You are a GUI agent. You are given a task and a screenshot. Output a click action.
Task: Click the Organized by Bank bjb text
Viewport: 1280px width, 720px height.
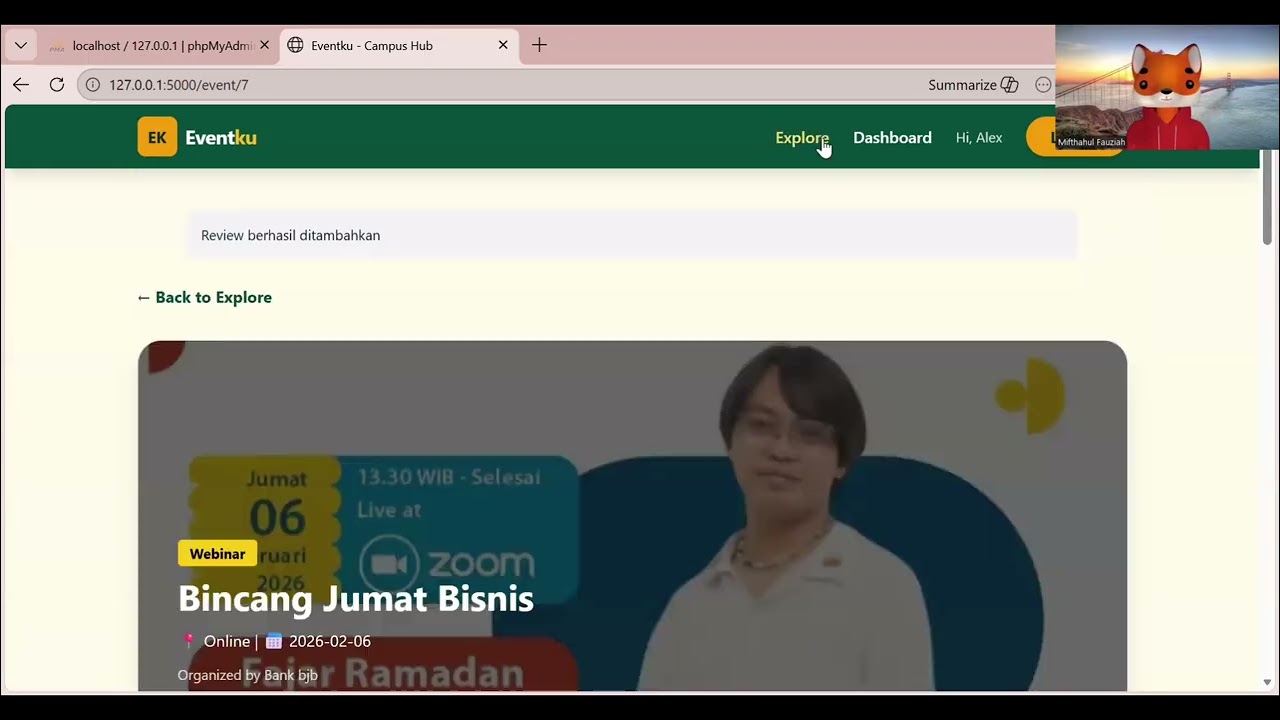[x=248, y=675]
